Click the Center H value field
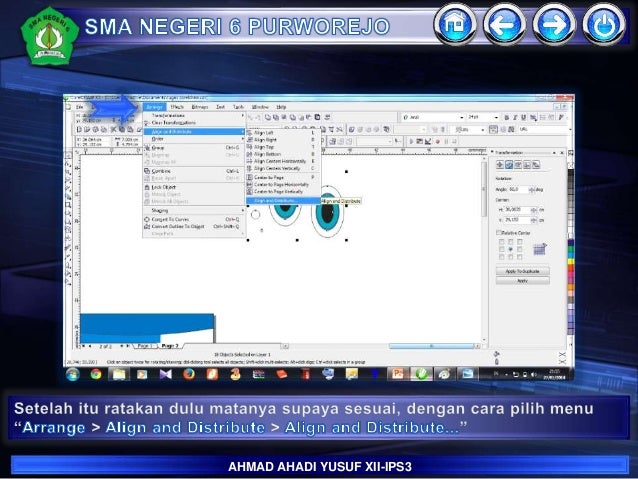The width and height of the screenshot is (638, 479). (518, 210)
